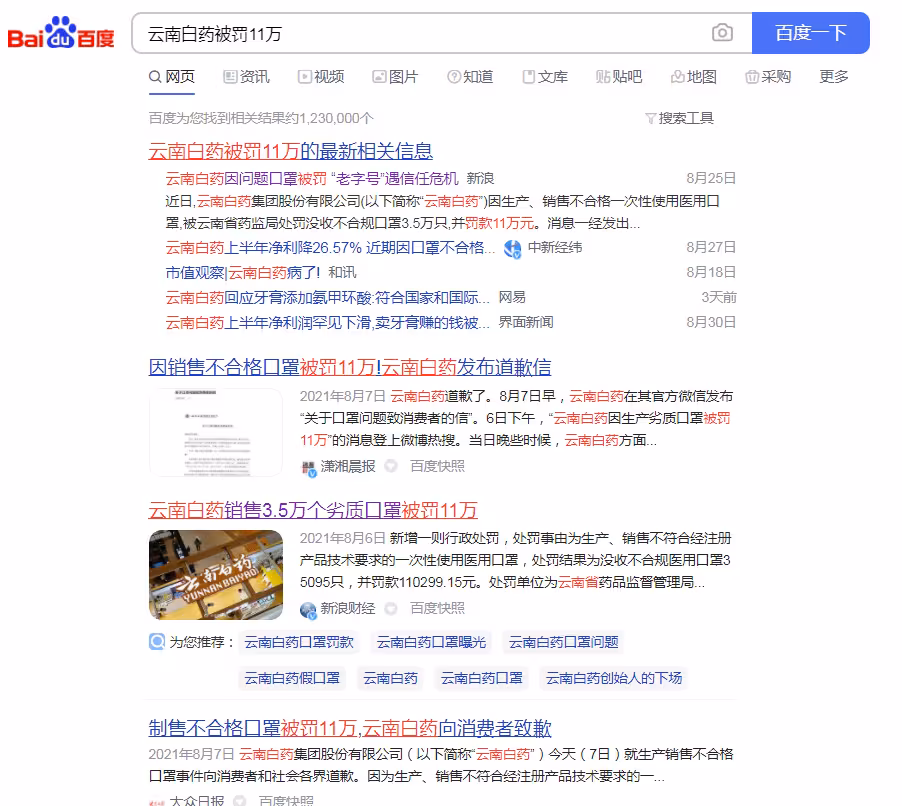Viewport: 902px width, 806px height.
Task: Click the 网易 source label
Action: click(x=512, y=297)
